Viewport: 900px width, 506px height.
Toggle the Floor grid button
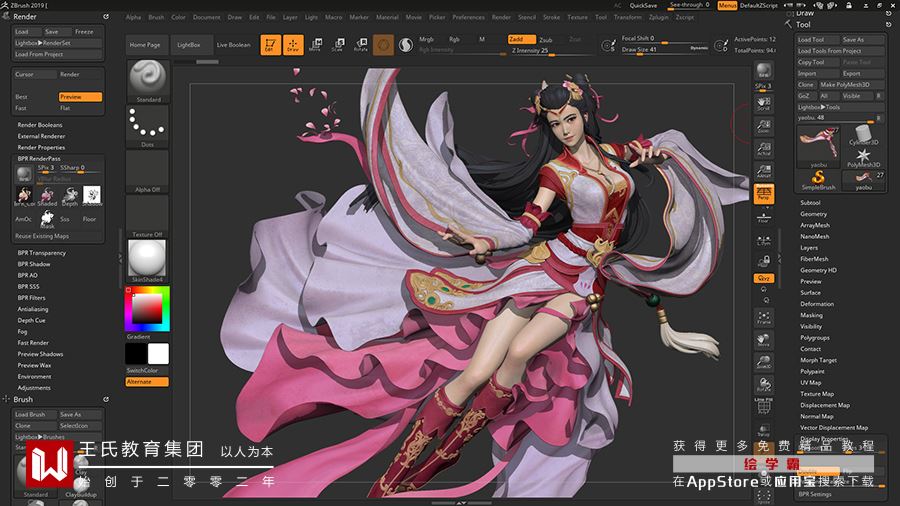coord(763,218)
